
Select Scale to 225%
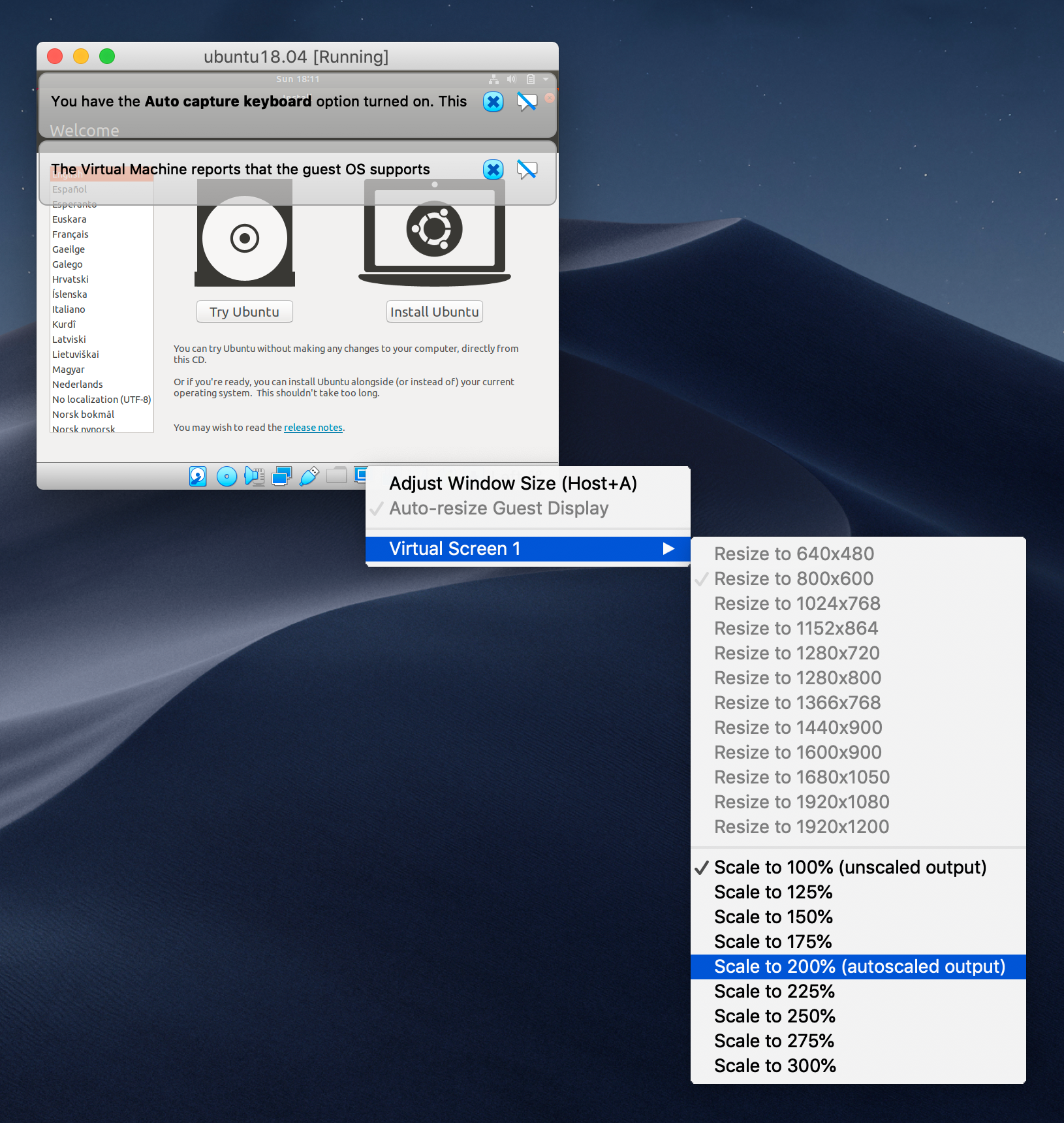coord(858,991)
